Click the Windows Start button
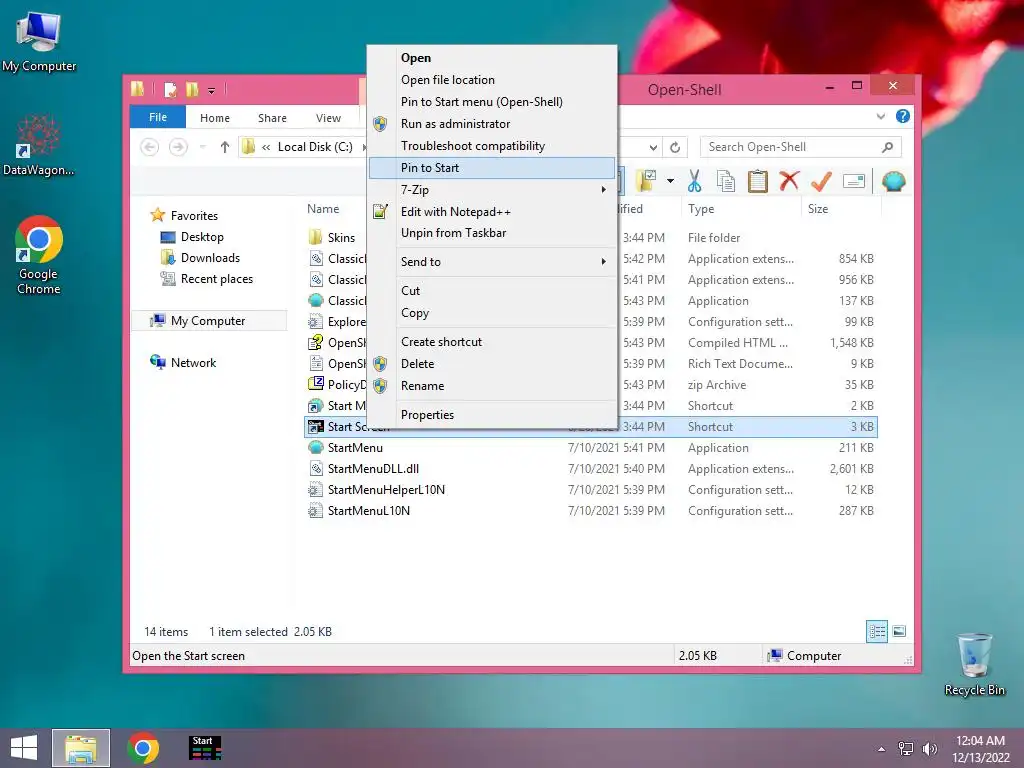Screen dimensions: 1024x768 [24, 748]
